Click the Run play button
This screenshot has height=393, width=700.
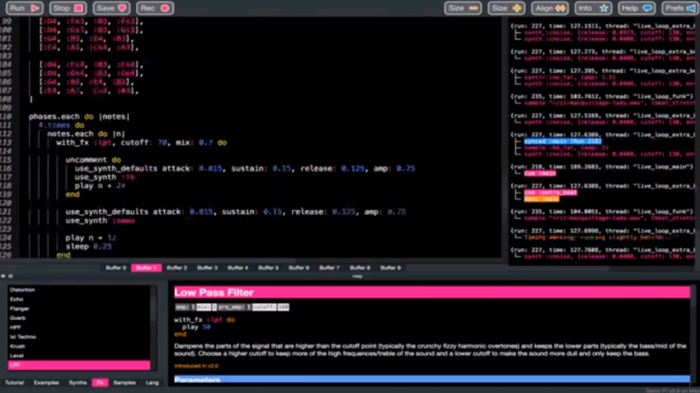point(24,8)
